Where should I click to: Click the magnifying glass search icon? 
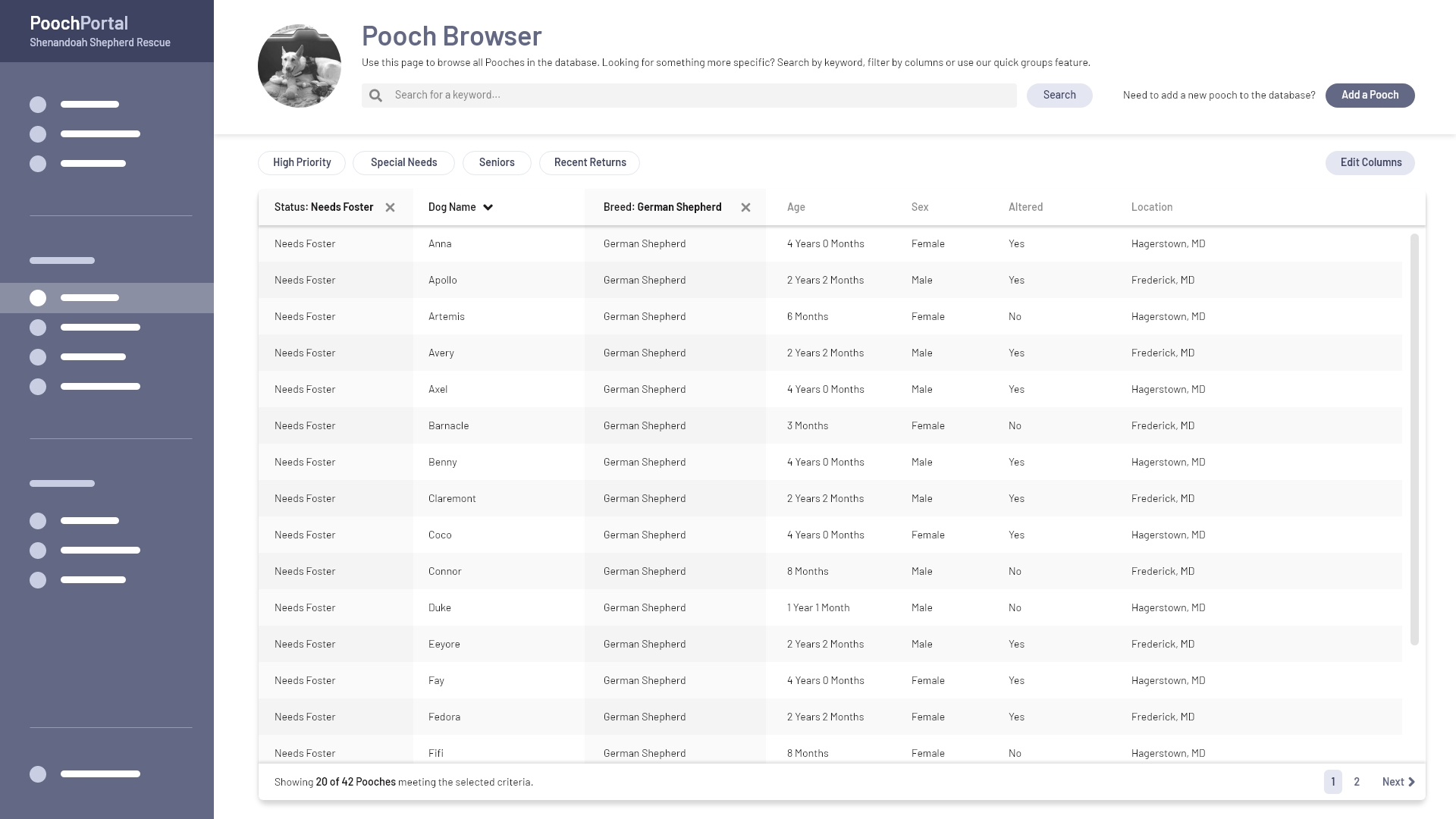point(375,96)
